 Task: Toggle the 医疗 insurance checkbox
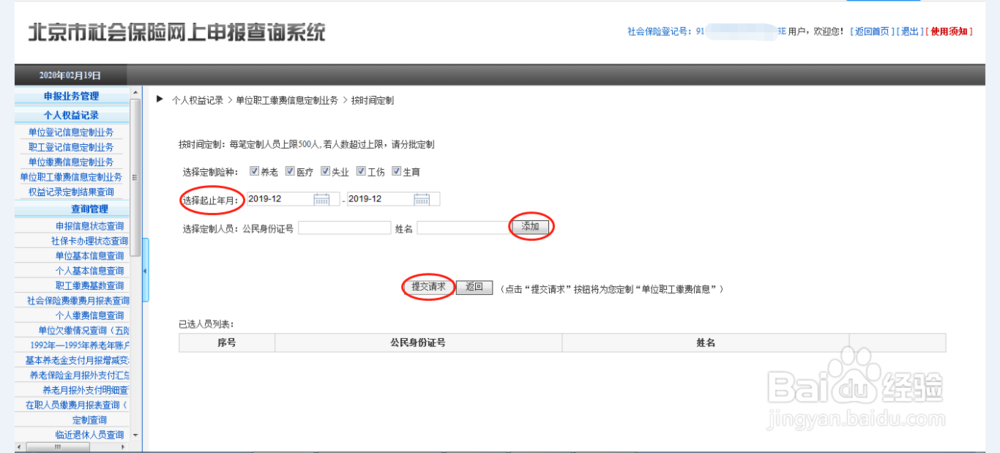click(x=290, y=171)
